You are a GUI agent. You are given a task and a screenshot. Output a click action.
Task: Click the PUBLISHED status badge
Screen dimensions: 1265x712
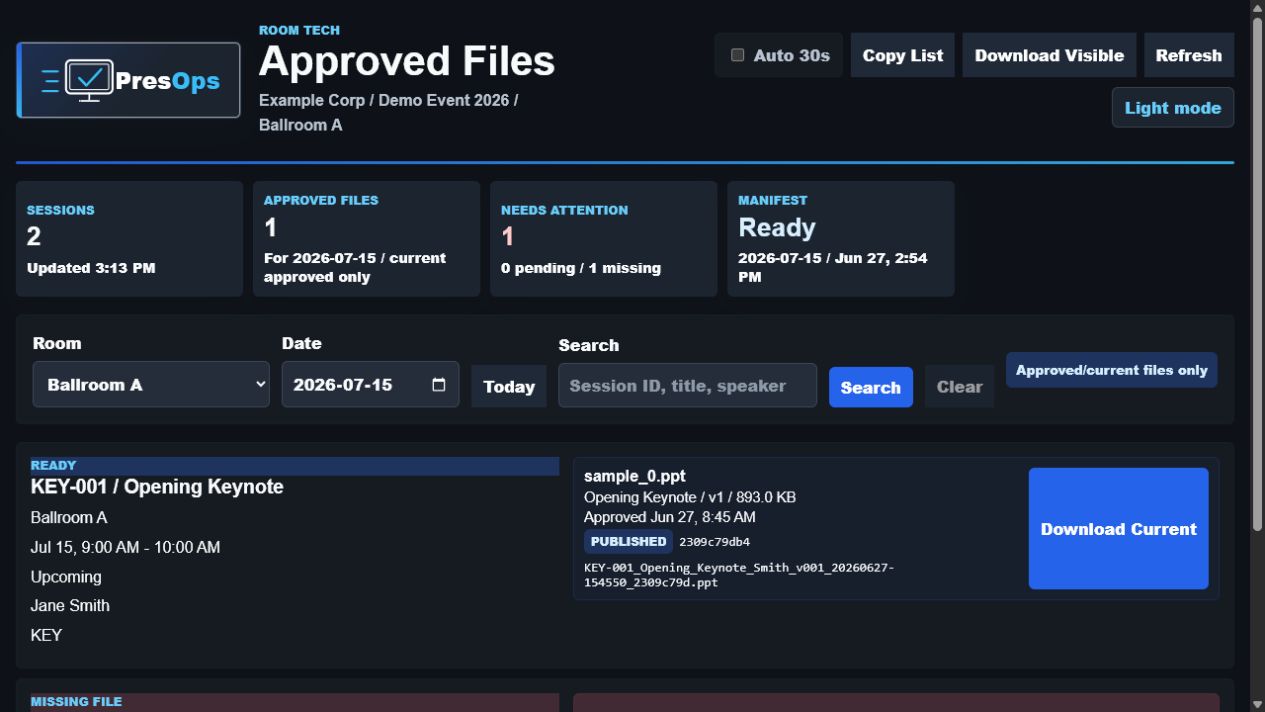pos(628,541)
